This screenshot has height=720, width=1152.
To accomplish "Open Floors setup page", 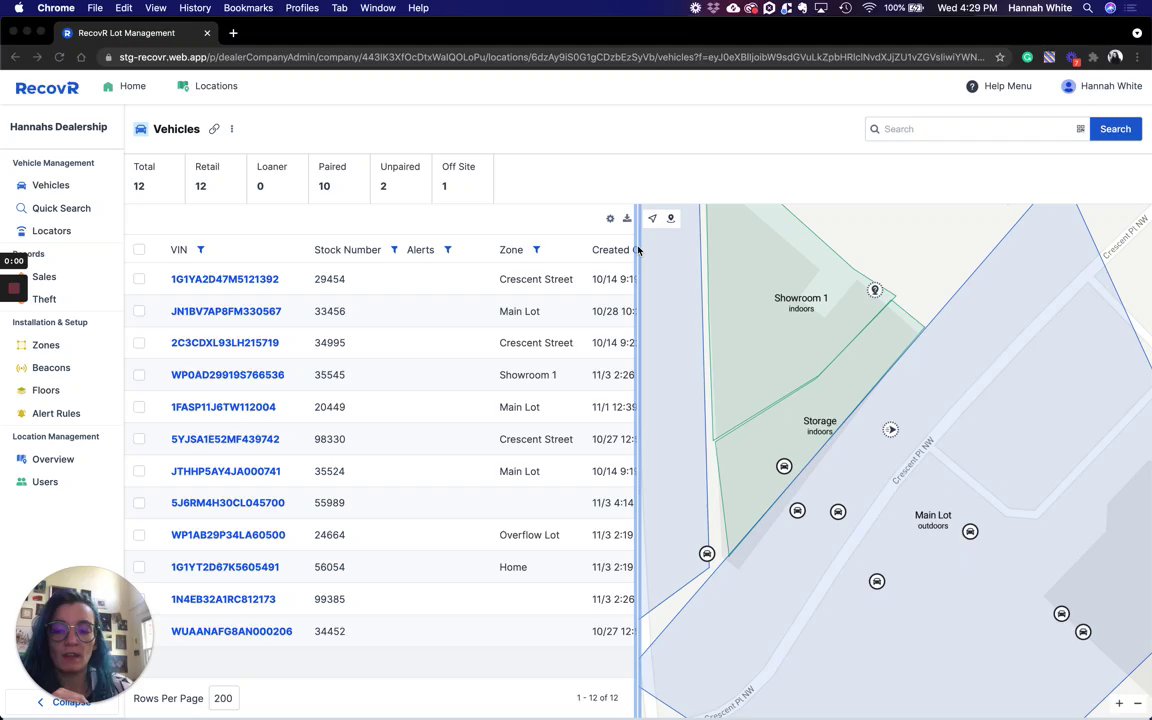I will [x=46, y=390].
